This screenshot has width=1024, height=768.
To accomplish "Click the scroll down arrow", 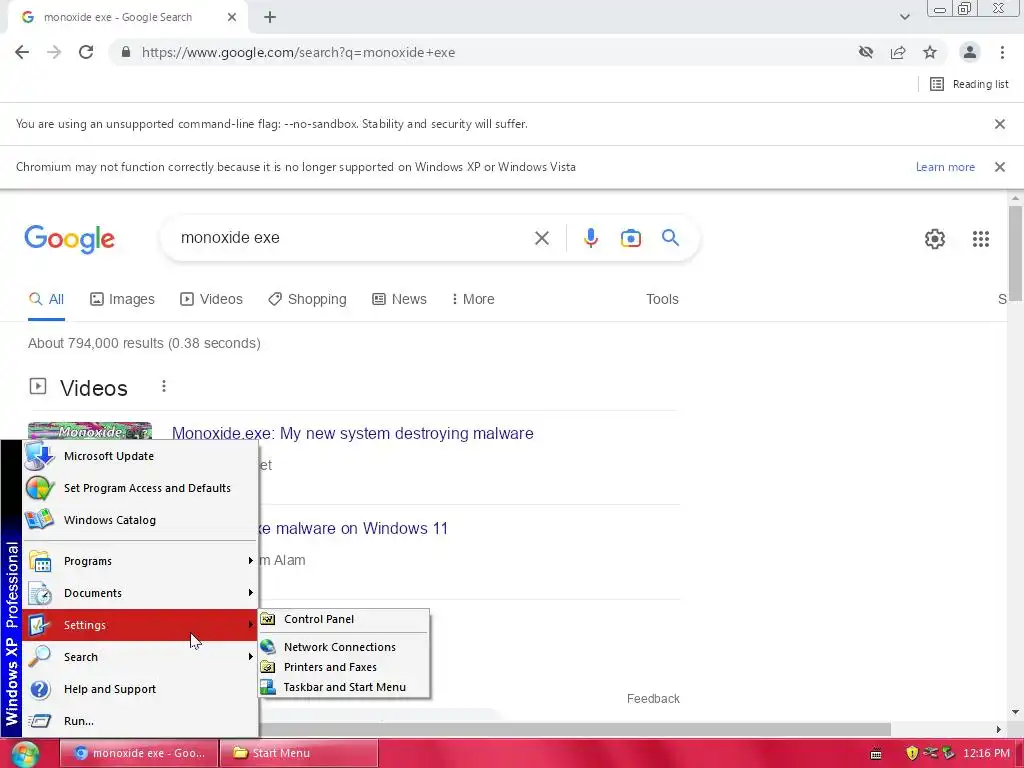I will [x=1015, y=712].
